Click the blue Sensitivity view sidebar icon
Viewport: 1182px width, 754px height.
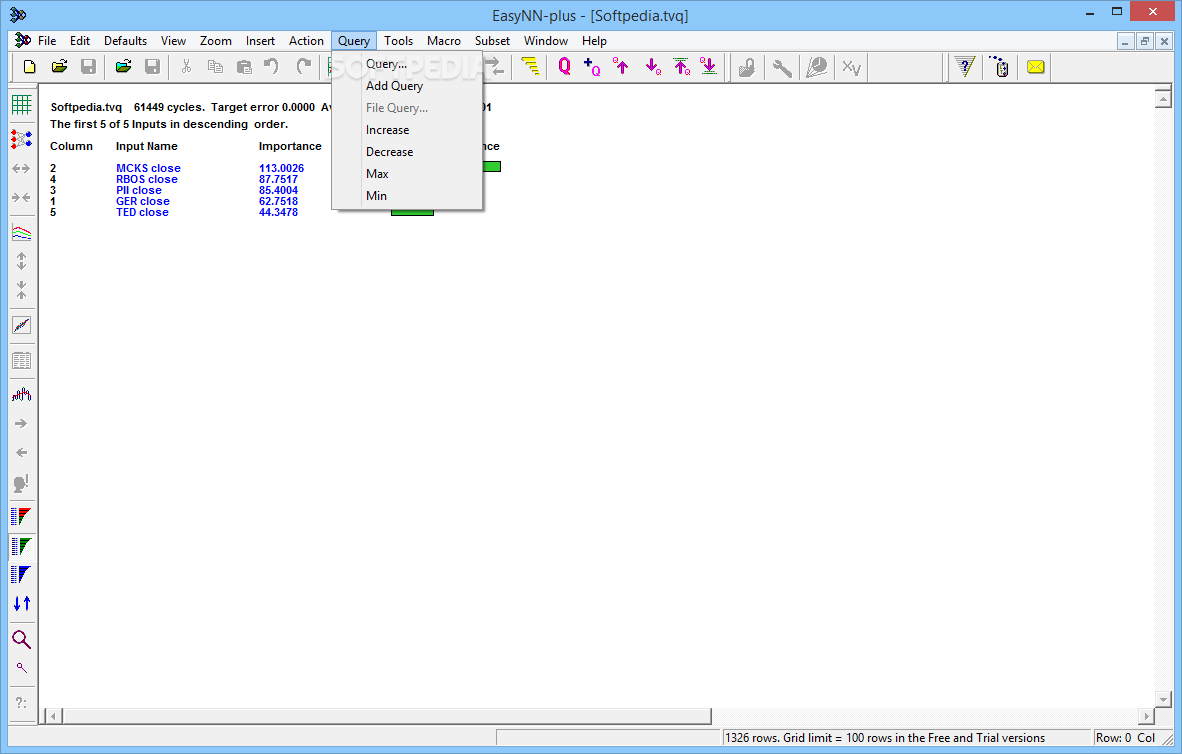[x=22, y=575]
